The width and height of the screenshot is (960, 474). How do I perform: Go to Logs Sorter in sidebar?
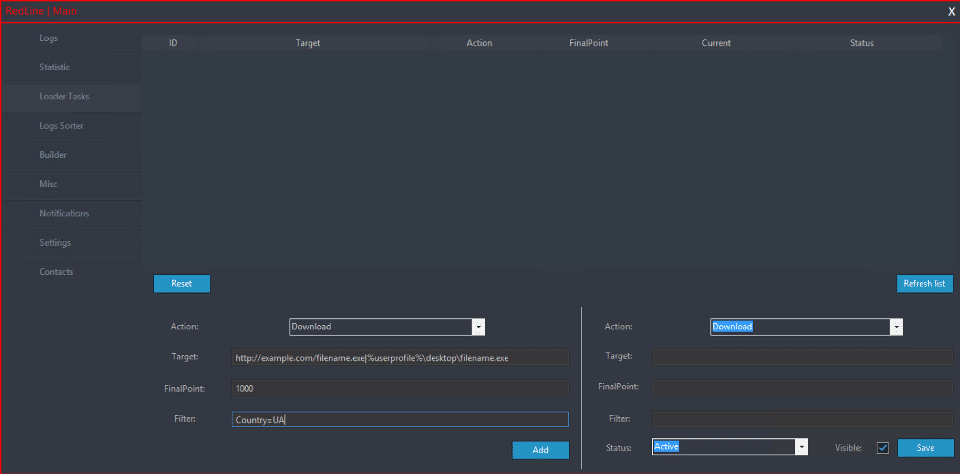coord(70,126)
